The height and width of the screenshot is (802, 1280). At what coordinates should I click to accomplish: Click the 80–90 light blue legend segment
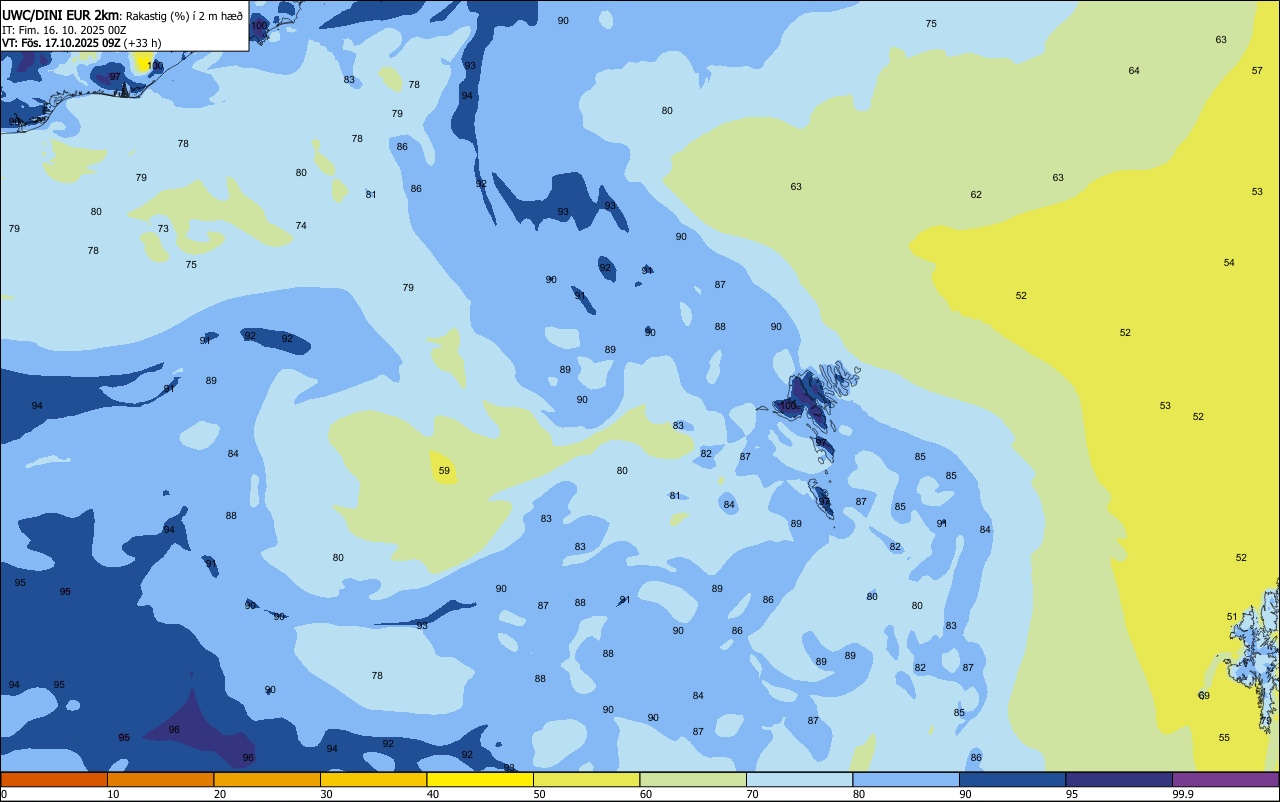pyautogui.click(x=906, y=779)
